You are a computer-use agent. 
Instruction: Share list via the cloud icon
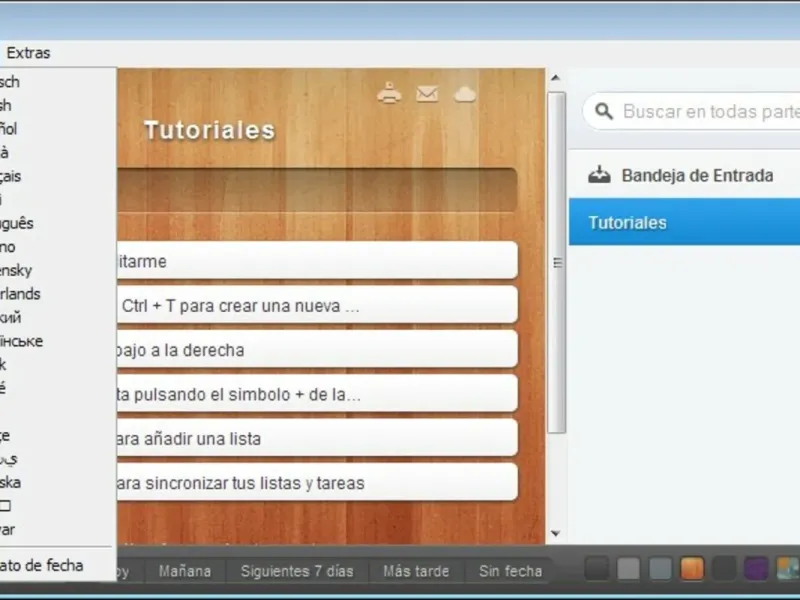coord(465,94)
